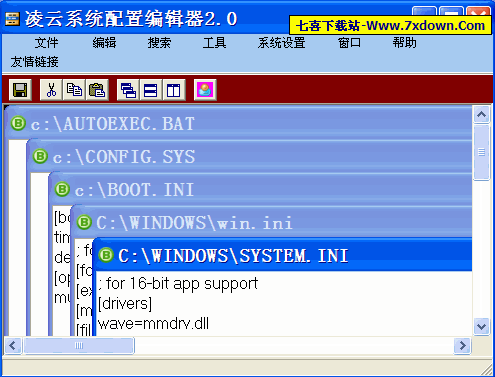Click green icon of AUTOEXEC.BAT window

[18, 123]
